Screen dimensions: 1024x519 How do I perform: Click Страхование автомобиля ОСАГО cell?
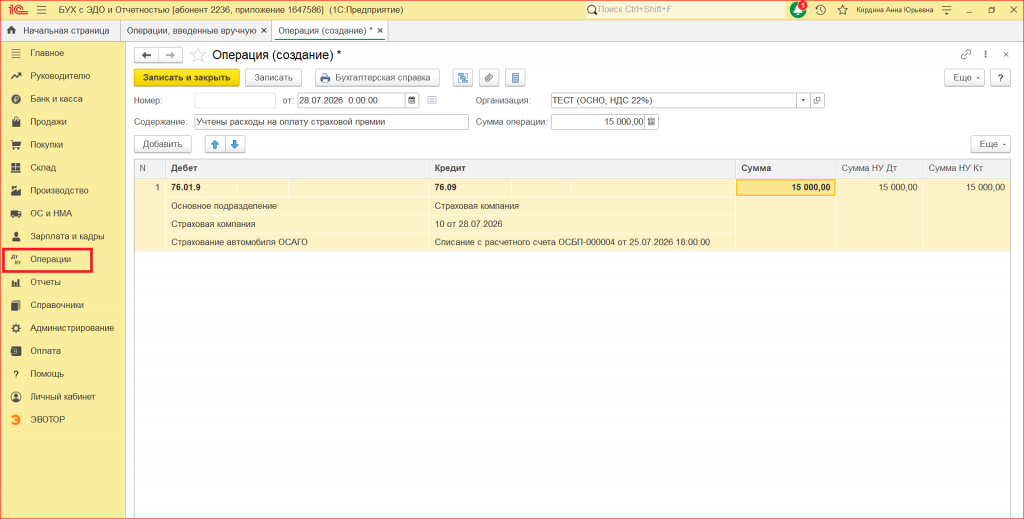pyautogui.click(x=297, y=242)
